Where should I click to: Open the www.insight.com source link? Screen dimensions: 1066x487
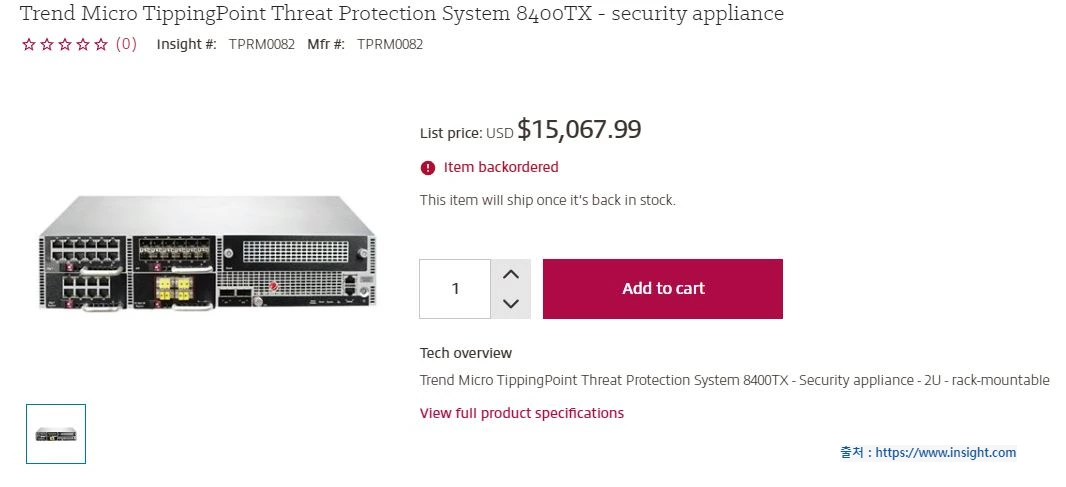(945, 453)
